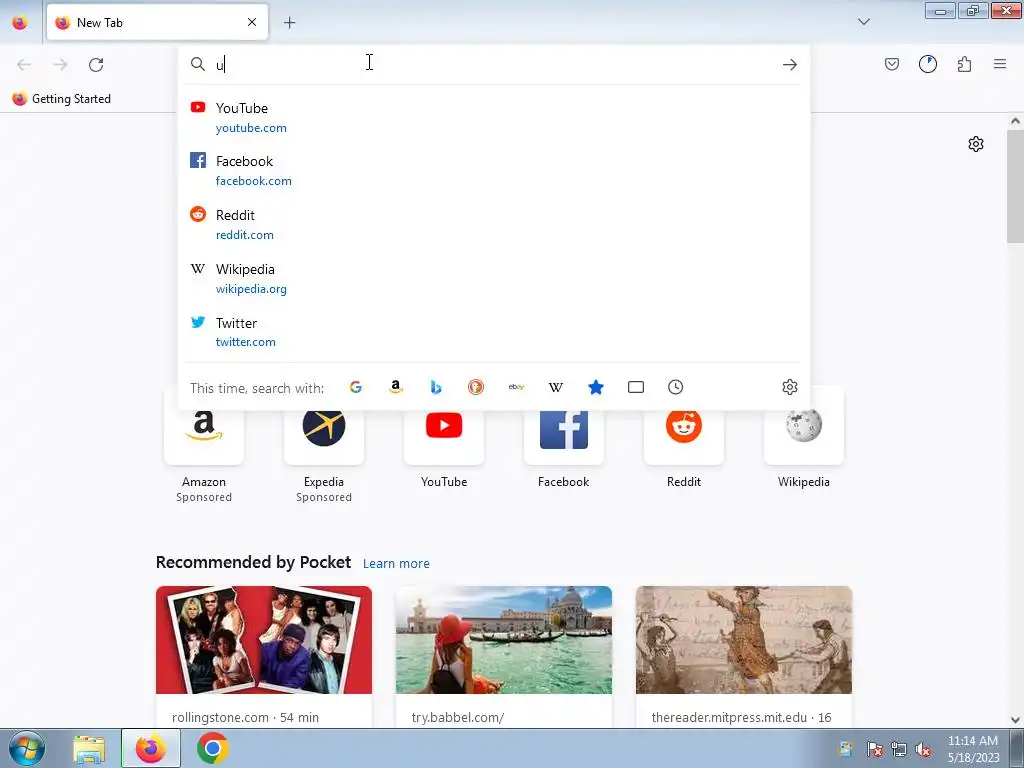Open network tray icon
The image size is (1024, 768).
pos(899,750)
